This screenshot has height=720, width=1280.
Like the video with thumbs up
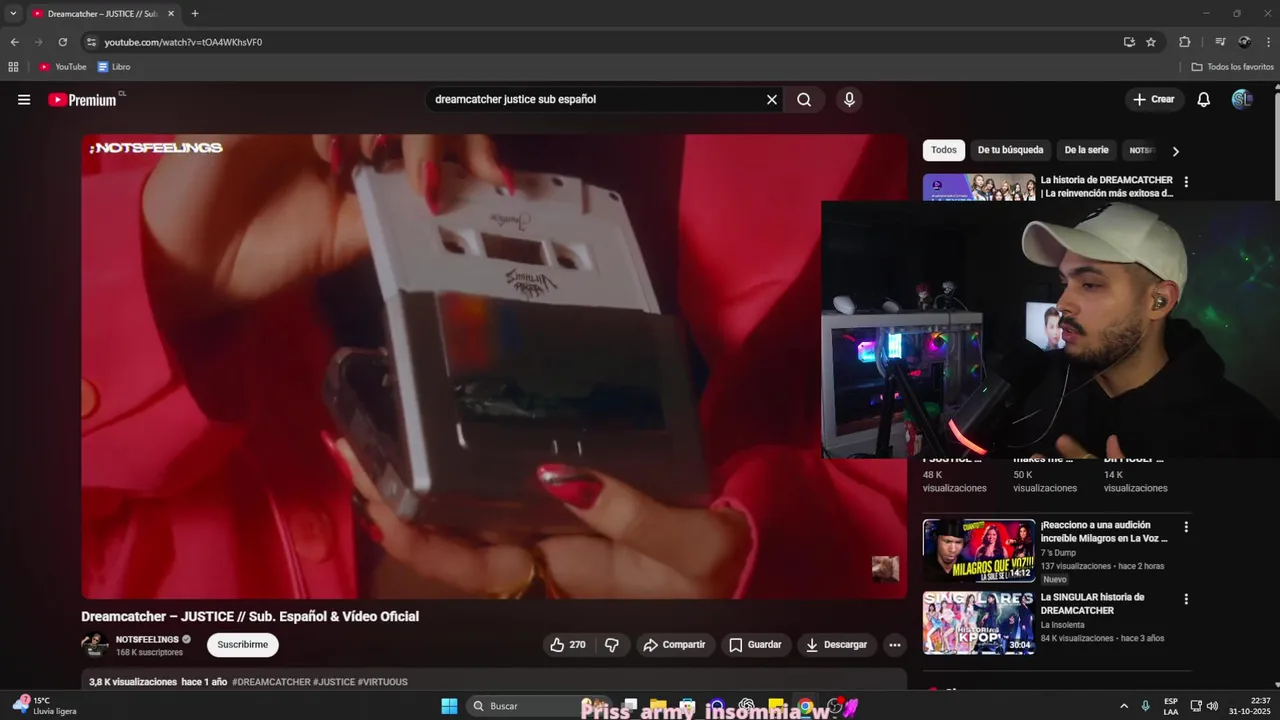pos(567,645)
